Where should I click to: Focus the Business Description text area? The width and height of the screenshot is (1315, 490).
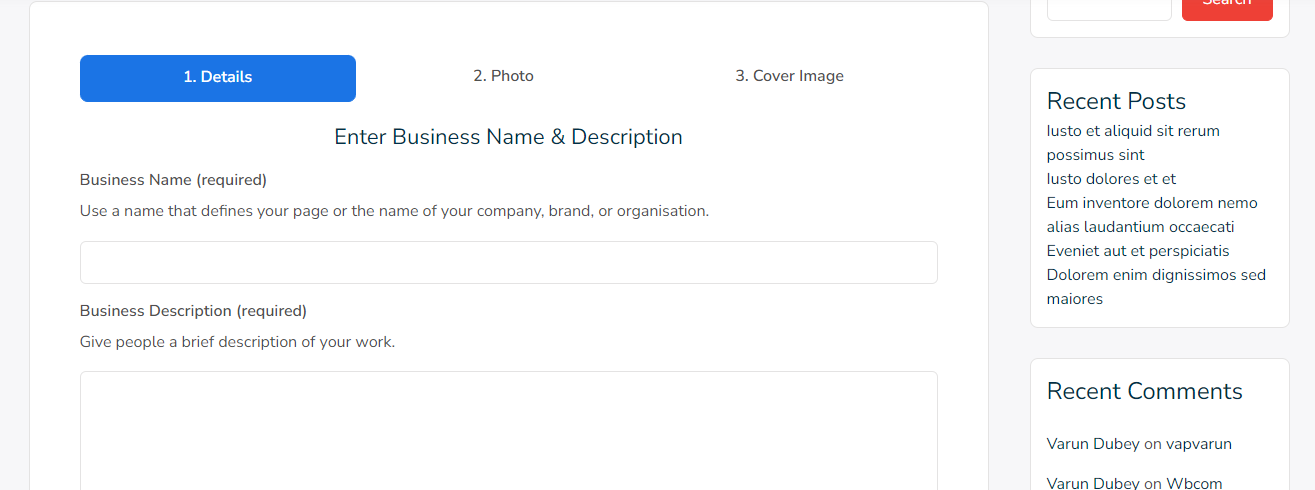click(x=509, y=431)
